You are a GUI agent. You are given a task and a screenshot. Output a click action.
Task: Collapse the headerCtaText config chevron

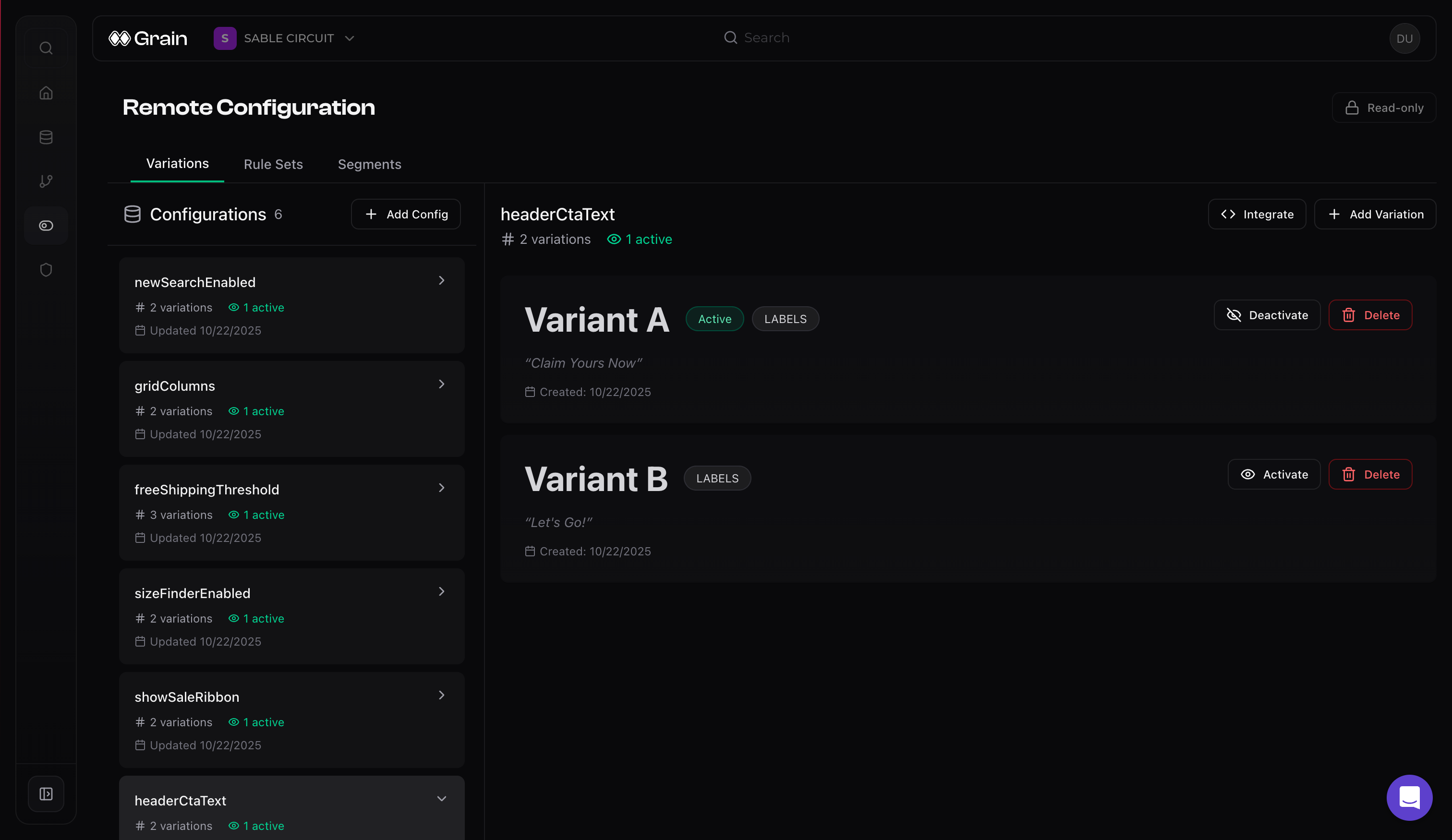pyautogui.click(x=441, y=799)
